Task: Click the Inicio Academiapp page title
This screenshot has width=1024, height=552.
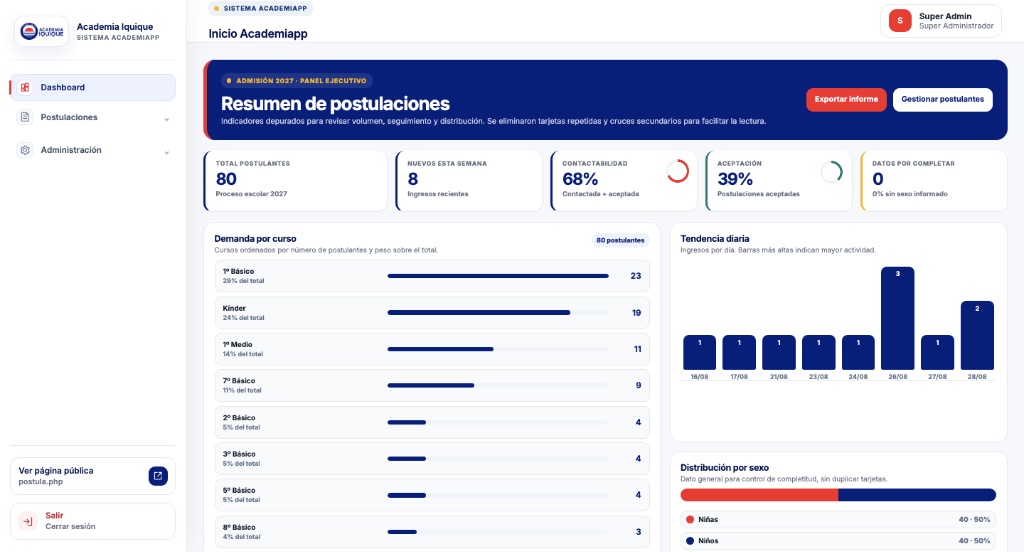Action: [258, 34]
